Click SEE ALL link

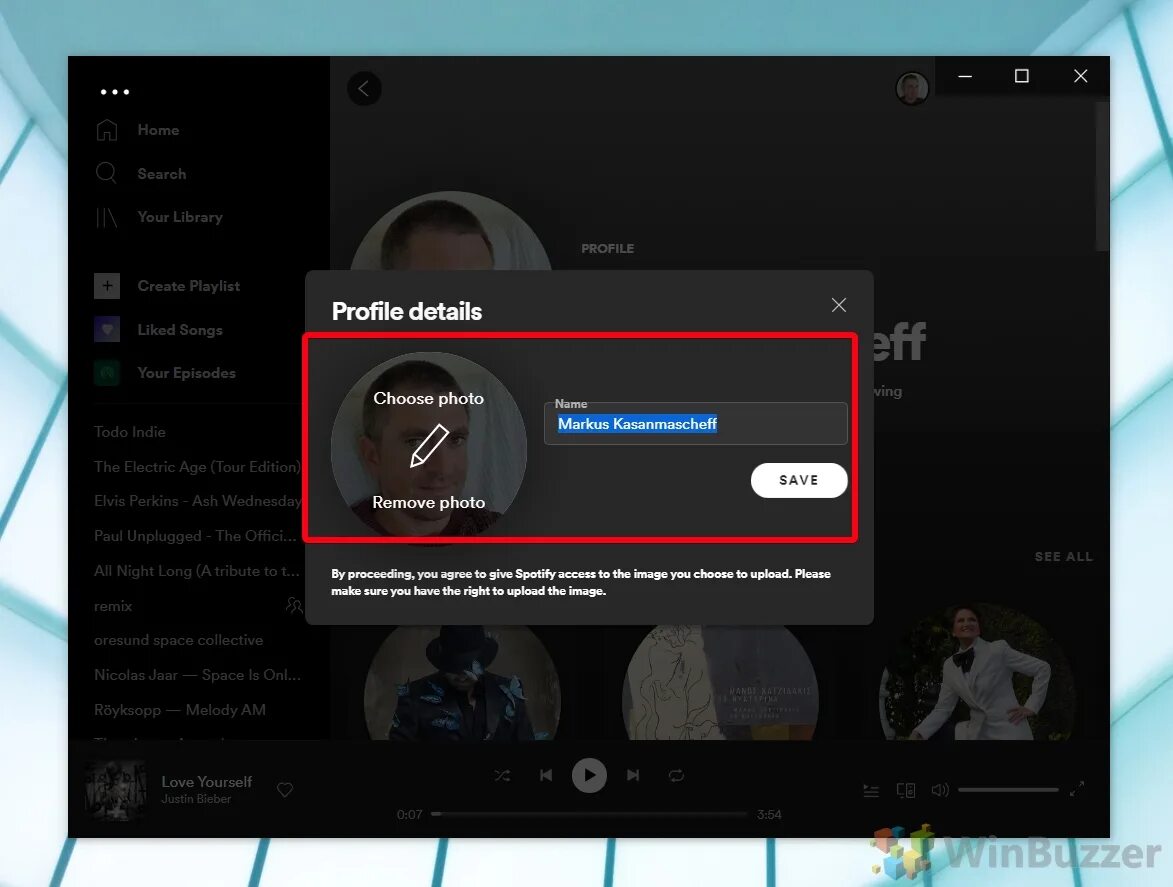point(1063,556)
